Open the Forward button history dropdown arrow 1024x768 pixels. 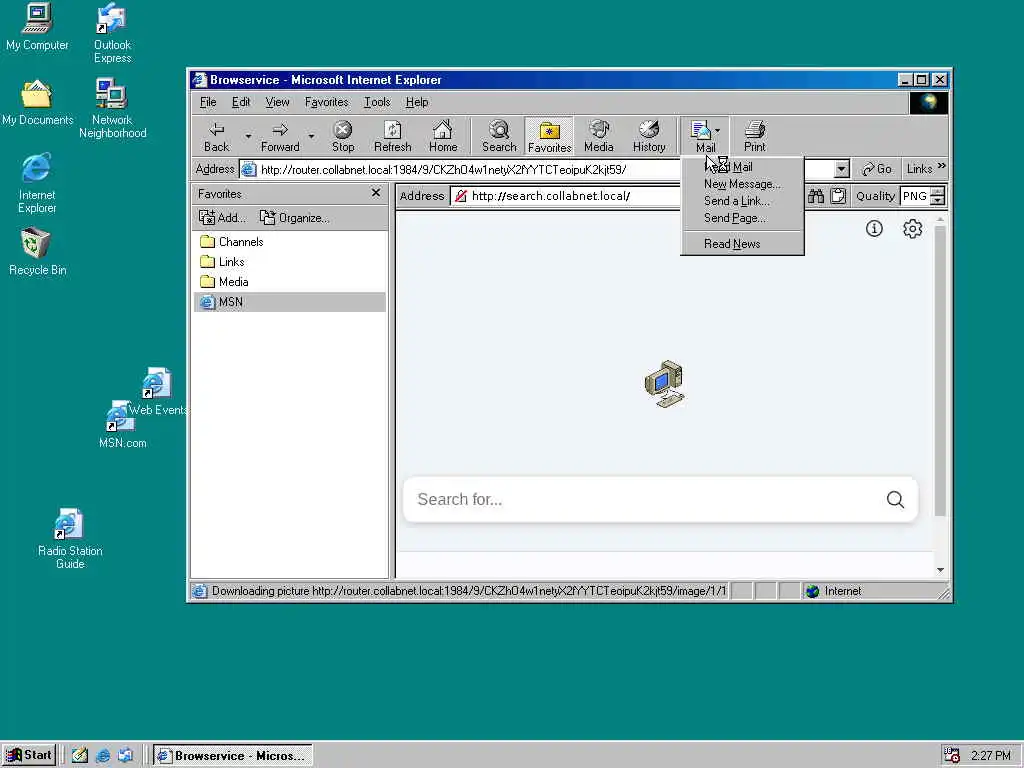click(x=312, y=136)
